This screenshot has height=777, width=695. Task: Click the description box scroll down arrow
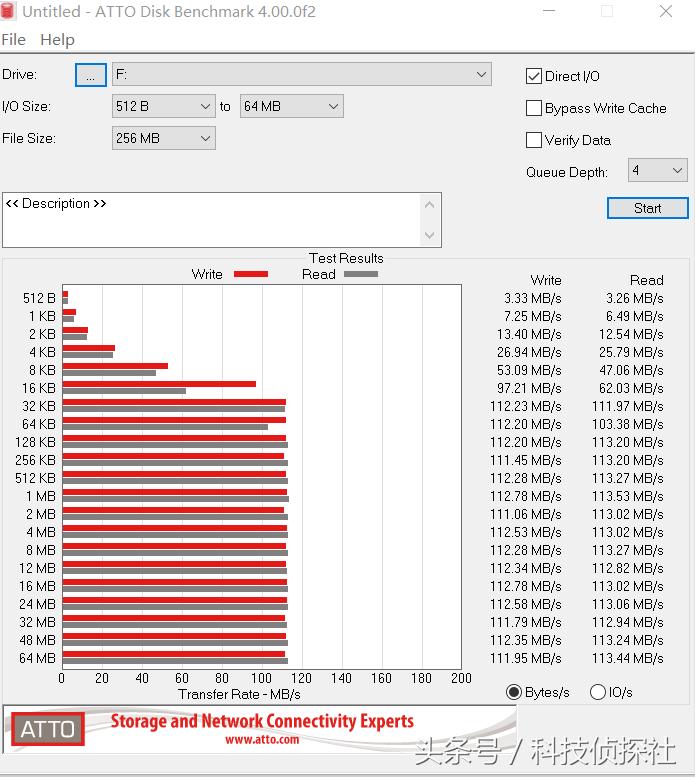[x=430, y=236]
